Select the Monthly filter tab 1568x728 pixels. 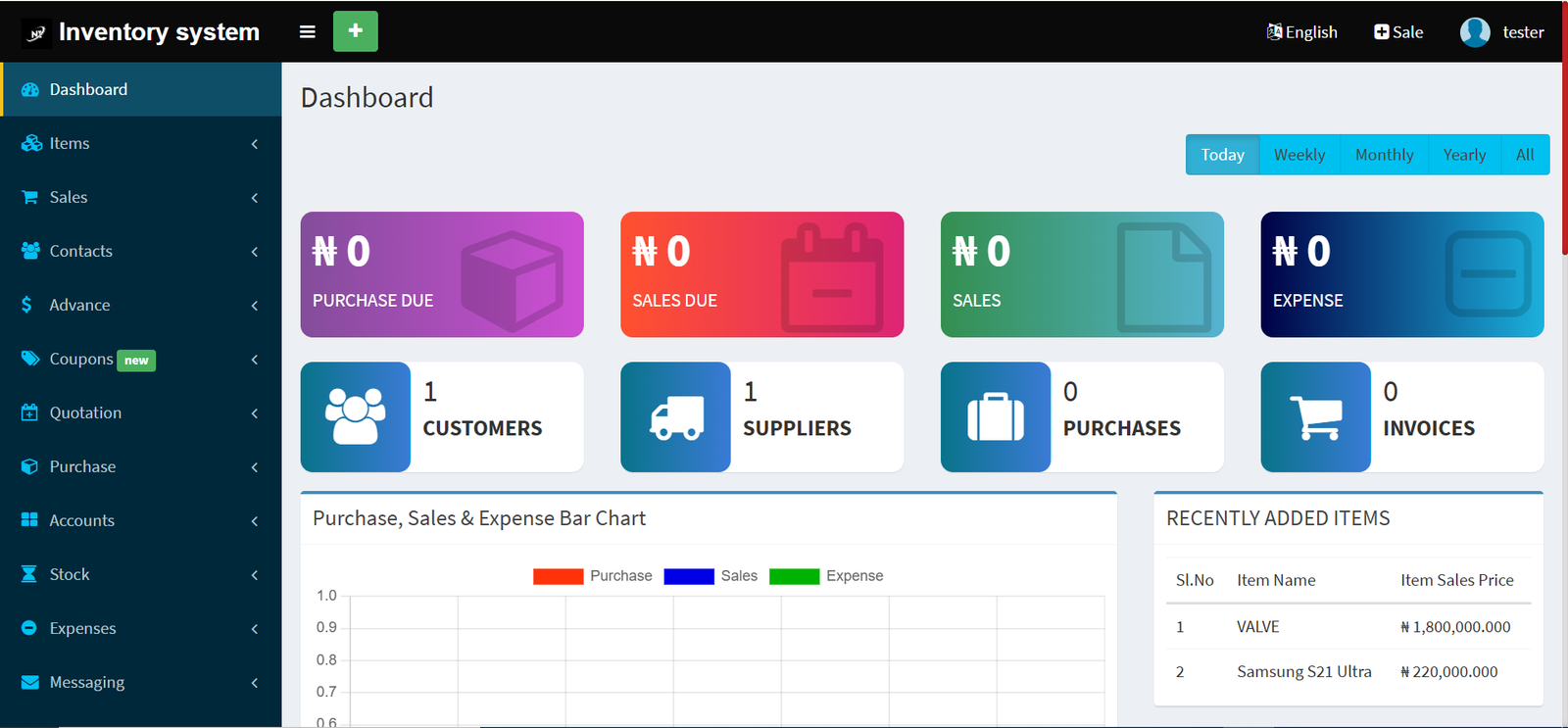(x=1384, y=155)
